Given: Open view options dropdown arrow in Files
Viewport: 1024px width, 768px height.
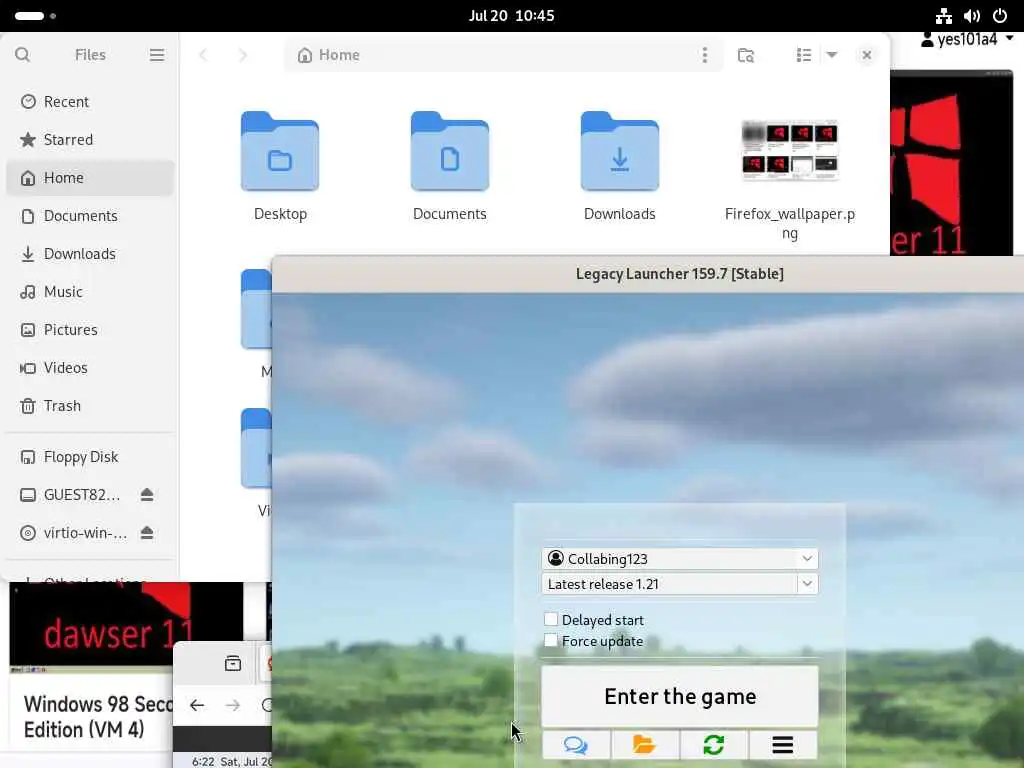Looking at the screenshot, I should (832, 55).
